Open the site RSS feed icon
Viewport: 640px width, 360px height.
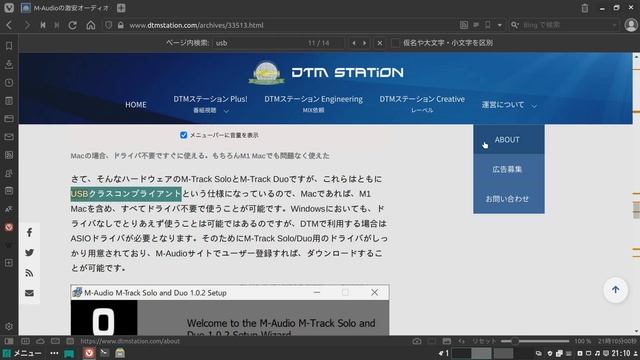click(29, 273)
